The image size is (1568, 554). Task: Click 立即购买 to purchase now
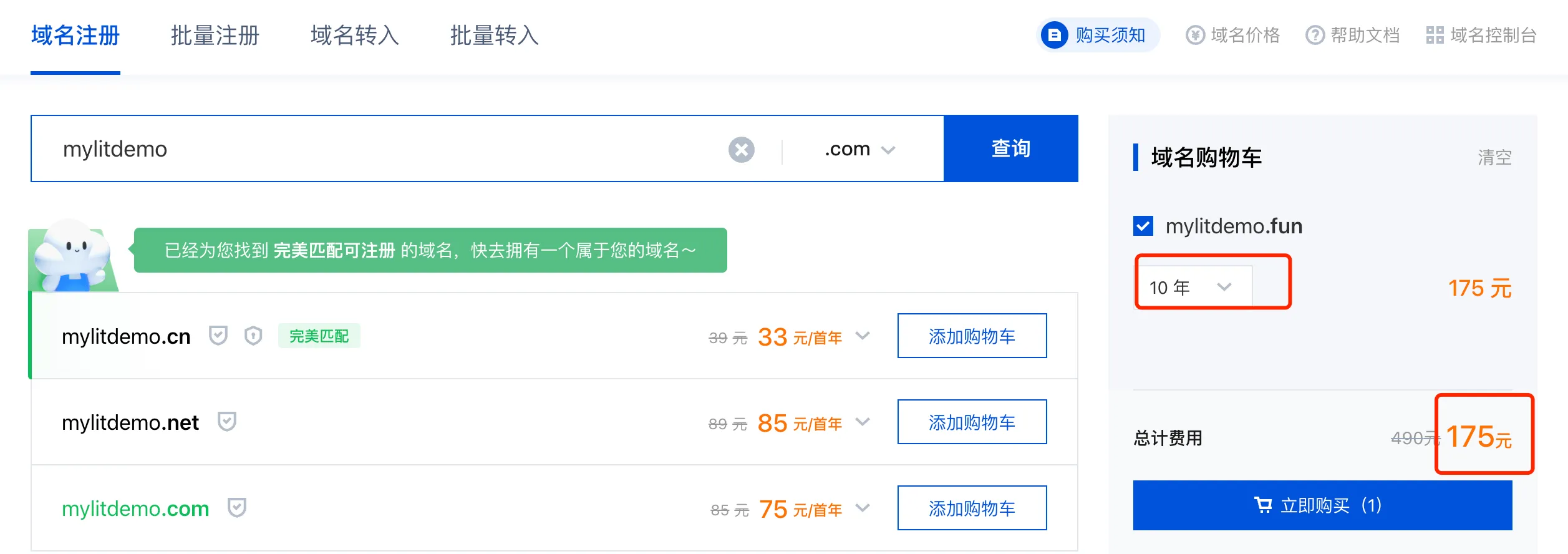point(1322,505)
